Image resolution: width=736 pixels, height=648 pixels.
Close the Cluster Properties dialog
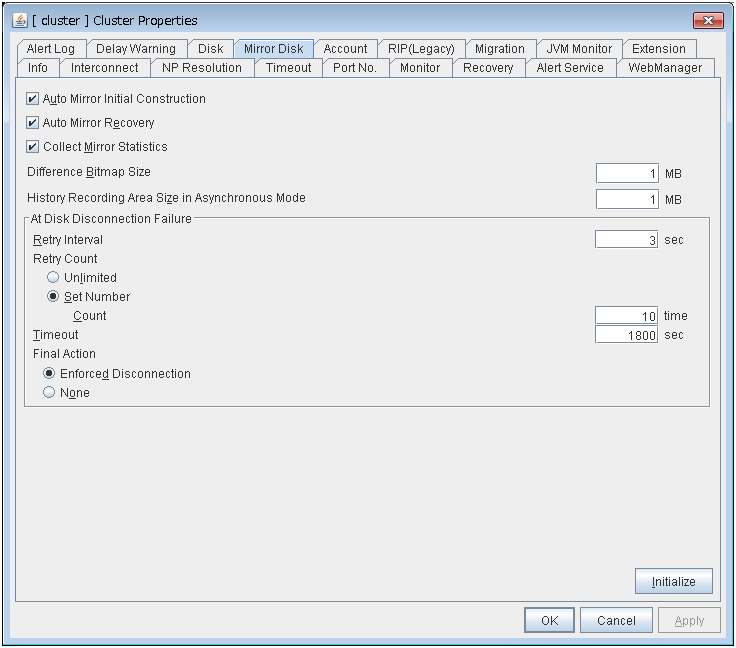coord(707,20)
